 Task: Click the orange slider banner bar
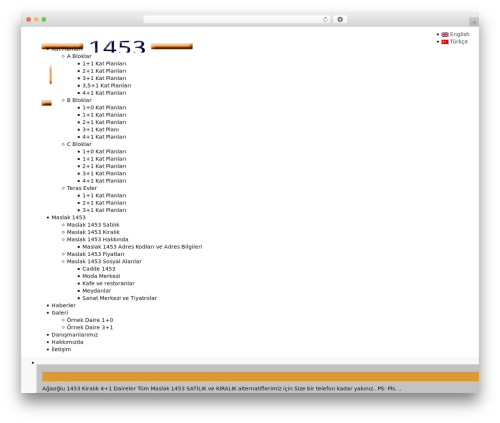coord(260,377)
